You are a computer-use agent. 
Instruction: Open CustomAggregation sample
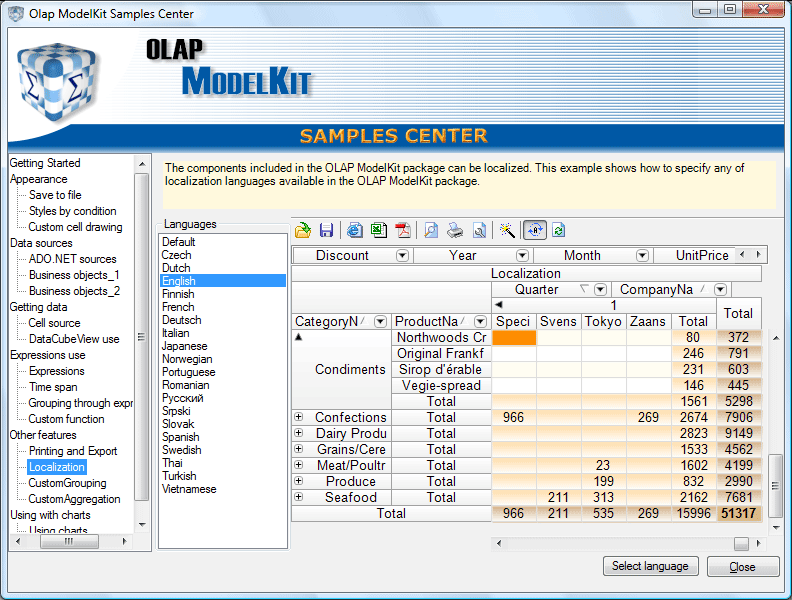(x=74, y=499)
